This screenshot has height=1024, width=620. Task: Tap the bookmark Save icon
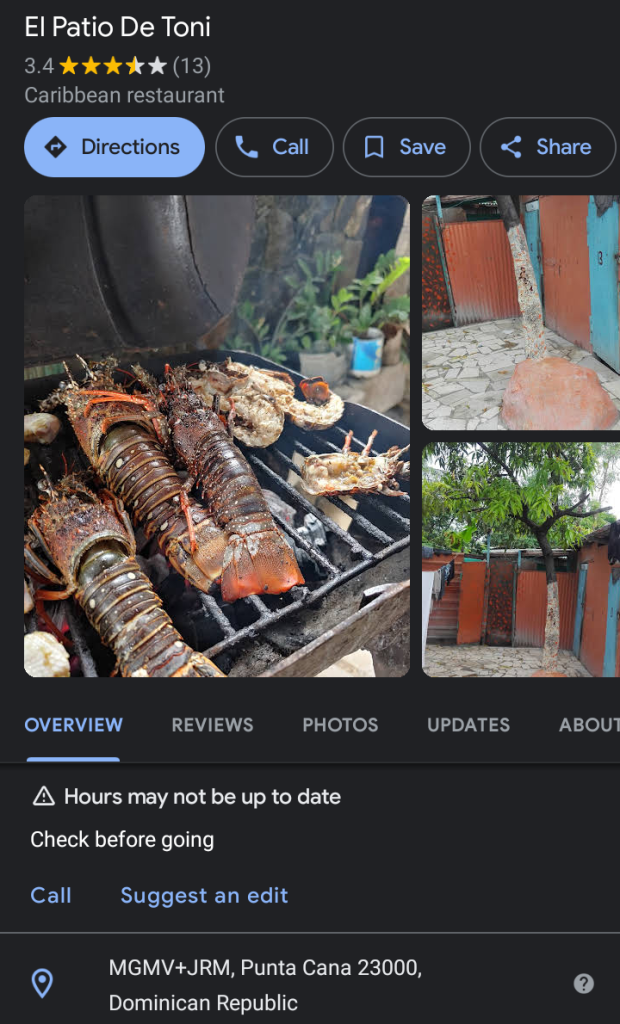pos(374,147)
